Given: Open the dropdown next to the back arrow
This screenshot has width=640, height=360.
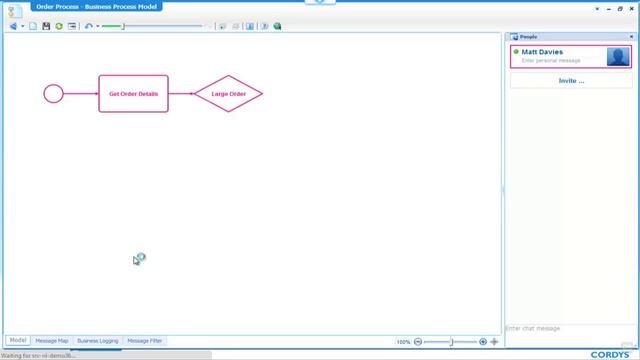Looking at the screenshot, I should (x=23, y=26).
